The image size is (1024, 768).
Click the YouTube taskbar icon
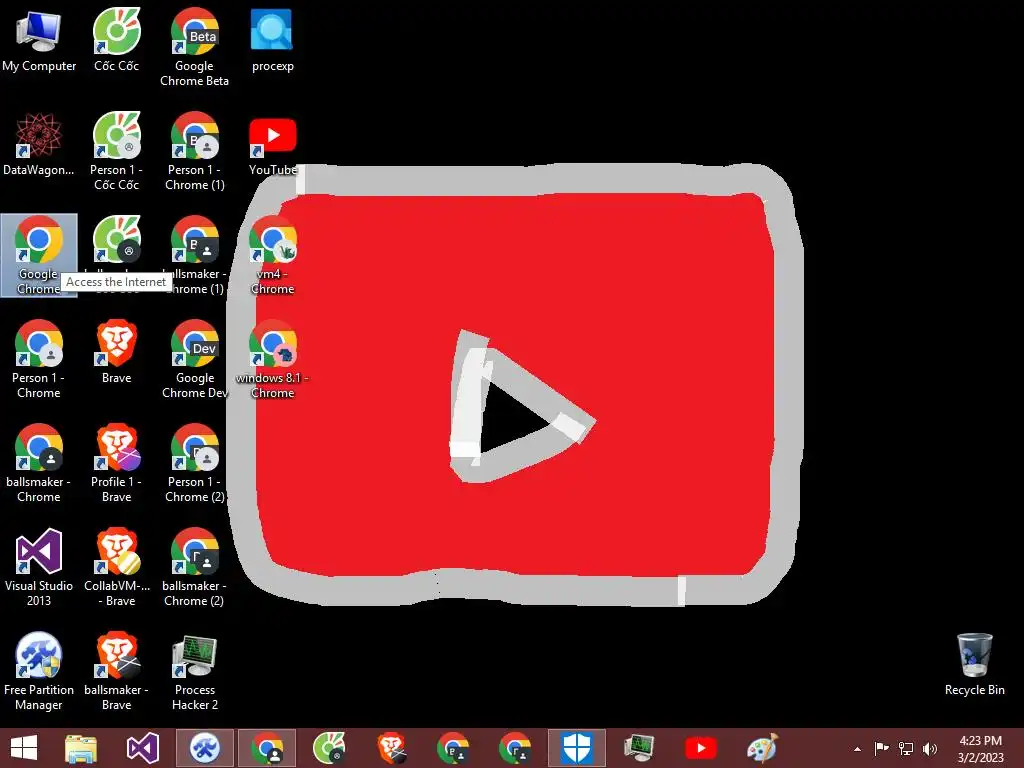click(701, 748)
